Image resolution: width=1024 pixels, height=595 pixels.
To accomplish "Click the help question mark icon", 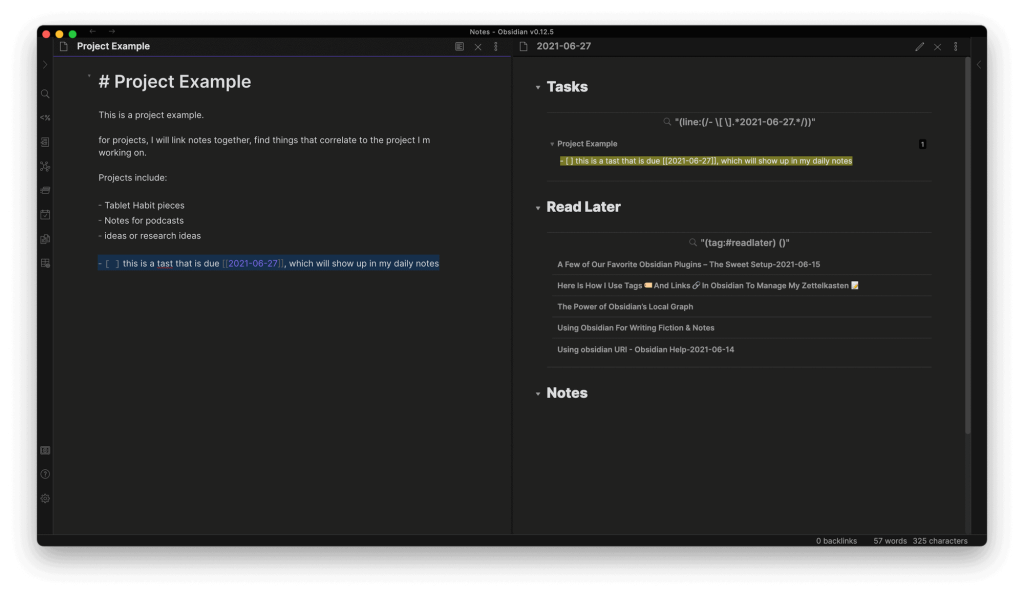I will pyautogui.click(x=45, y=474).
